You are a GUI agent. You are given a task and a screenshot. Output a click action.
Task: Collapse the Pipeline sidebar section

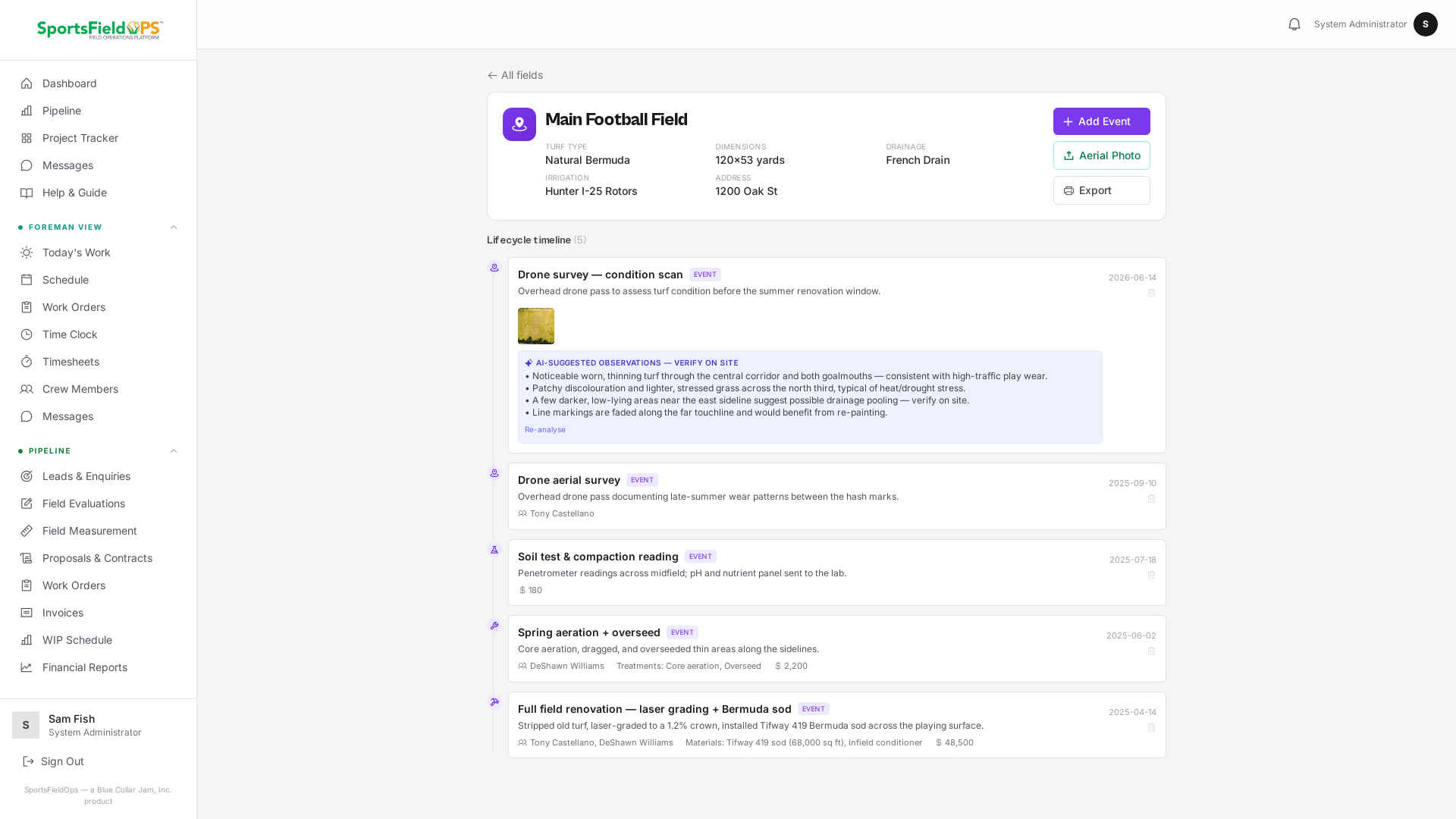(174, 451)
